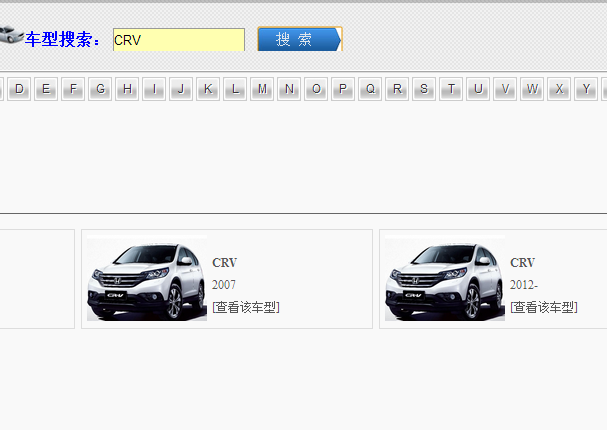This screenshot has width=607, height=430.
Task: Filter by letter K
Action: coord(208,89)
